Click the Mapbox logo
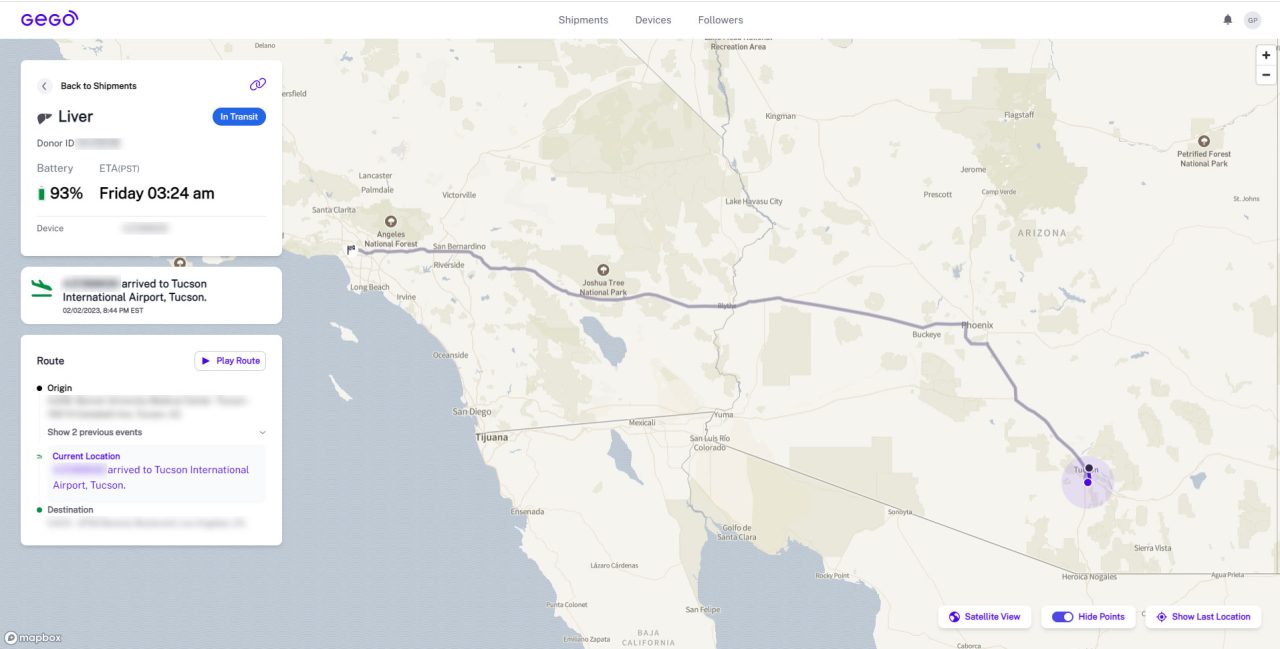This screenshot has height=649, width=1280. [x=33, y=638]
